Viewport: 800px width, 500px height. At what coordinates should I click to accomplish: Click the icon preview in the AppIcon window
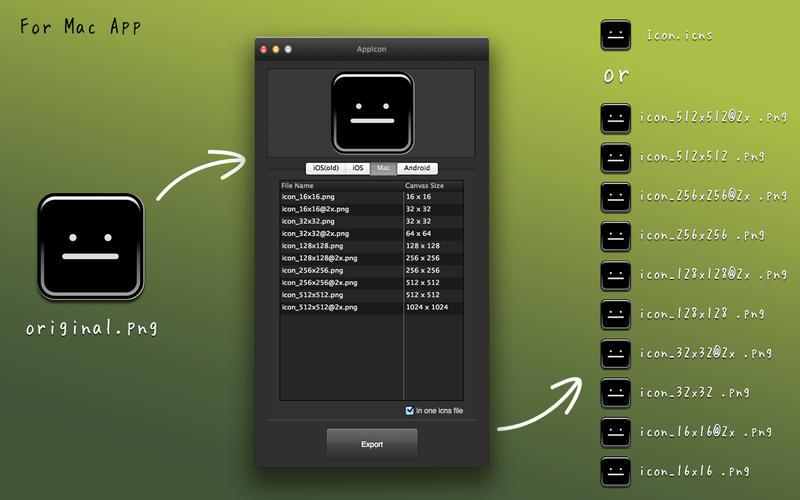tap(372, 113)
